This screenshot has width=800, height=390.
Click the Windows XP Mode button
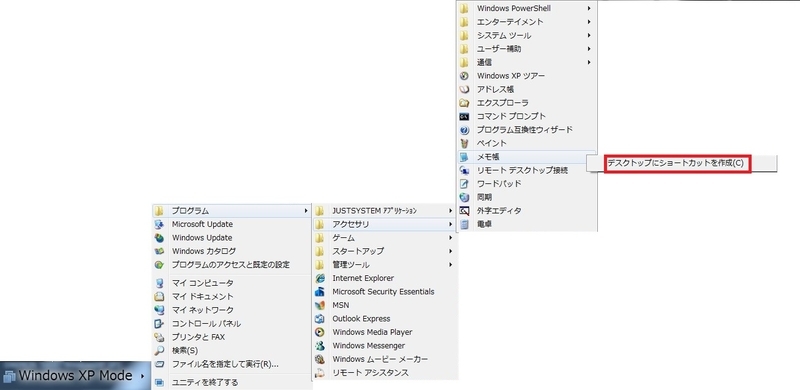pos(75,376)
